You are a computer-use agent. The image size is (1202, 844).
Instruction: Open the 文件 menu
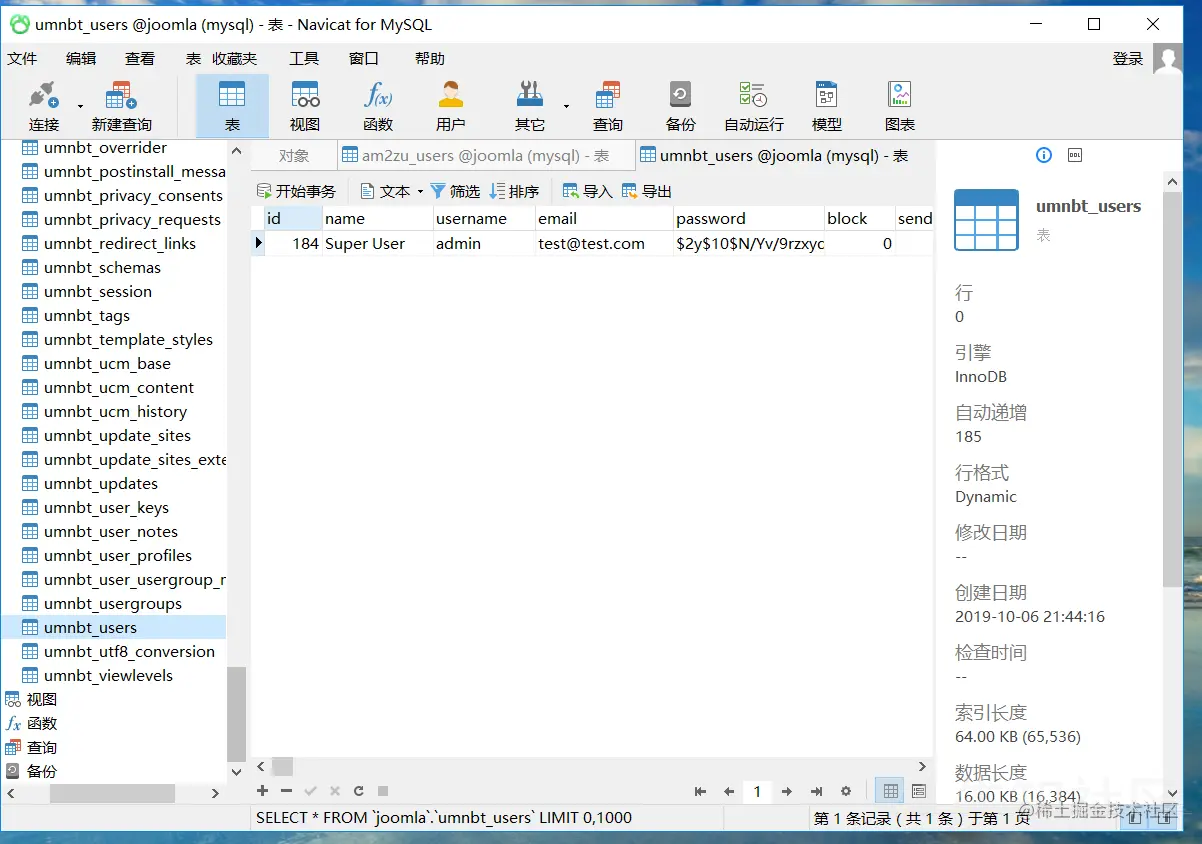pos(22,59)
